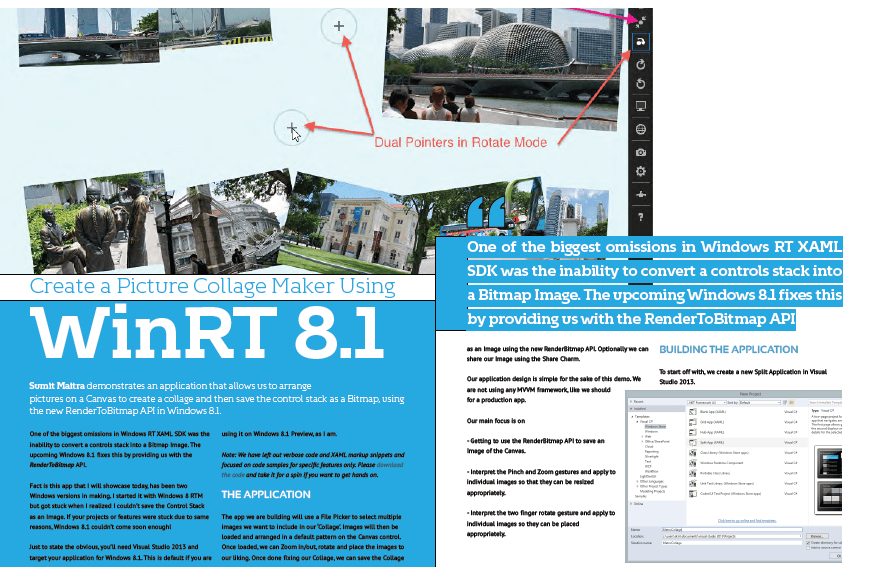
Task: Expand the Online section in New Project
Action: 631,504
